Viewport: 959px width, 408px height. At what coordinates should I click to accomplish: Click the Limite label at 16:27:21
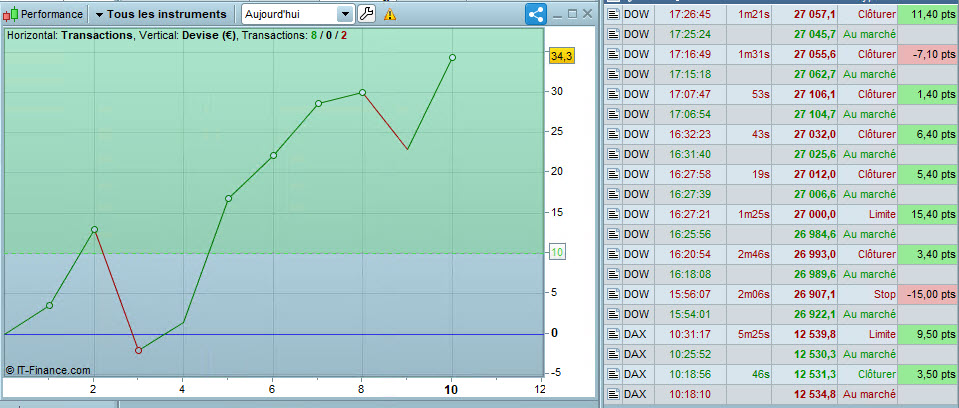[x=881, y=214]
